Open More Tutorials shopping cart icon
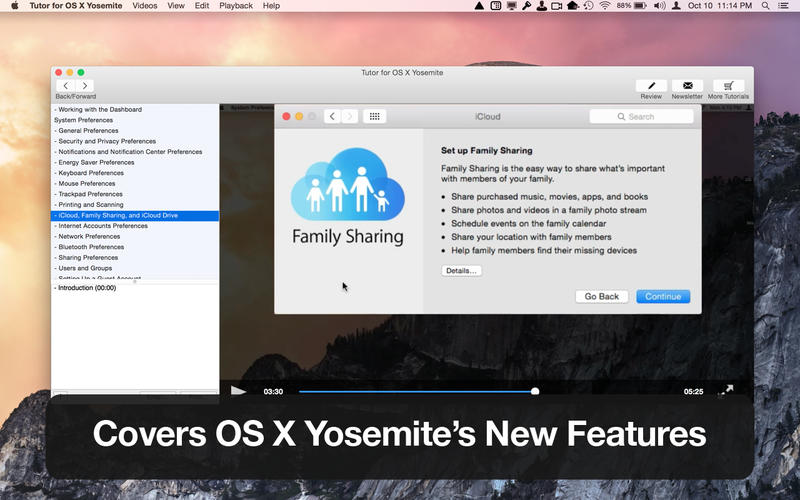Screen dimensions: 800x500 coord(728,86)
